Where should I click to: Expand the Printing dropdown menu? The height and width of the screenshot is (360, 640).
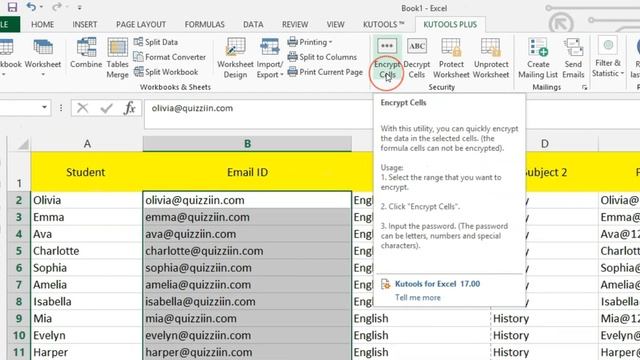click(x=310, y=42)
